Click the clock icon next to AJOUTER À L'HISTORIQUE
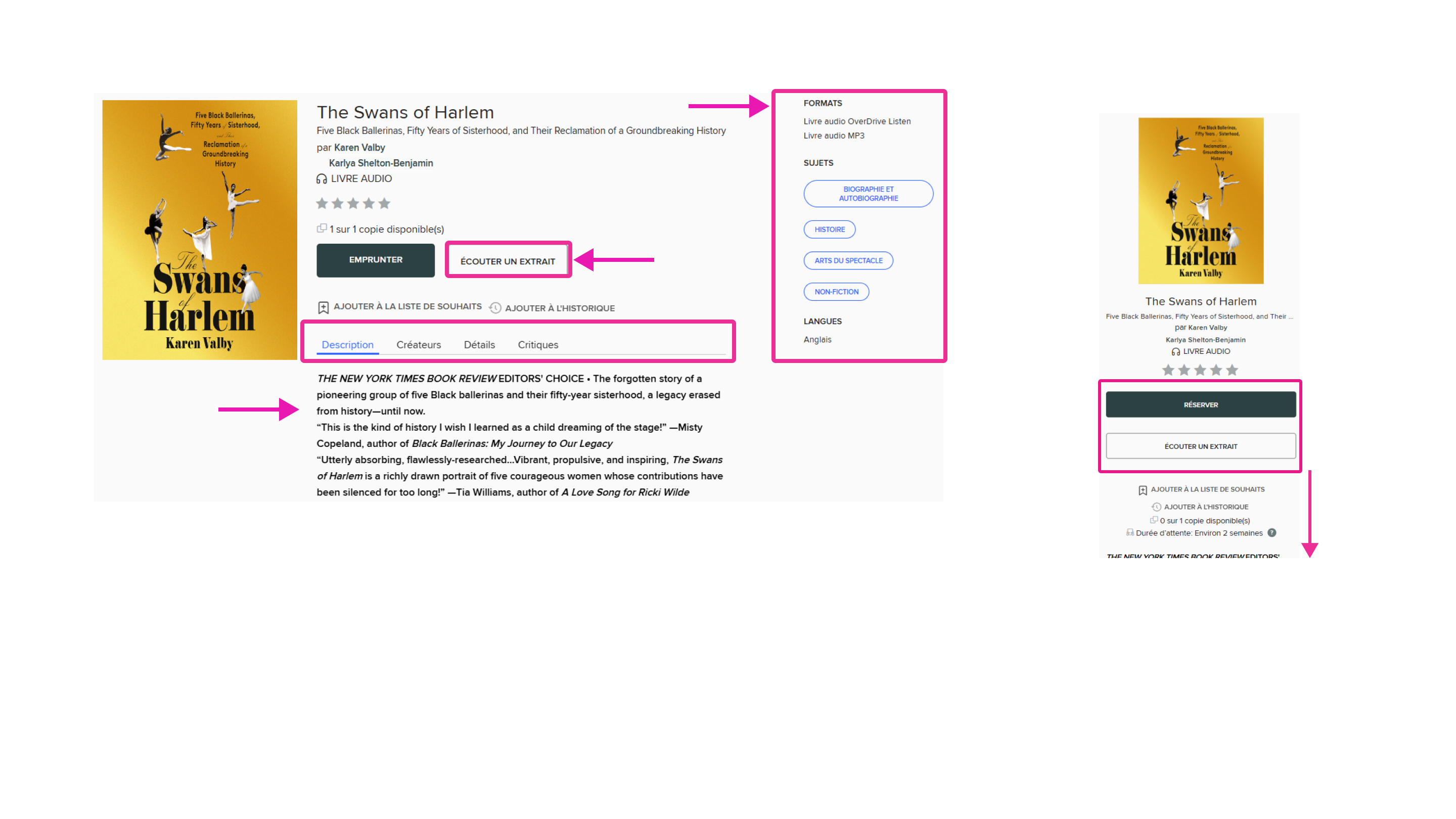 click(495, 308)
